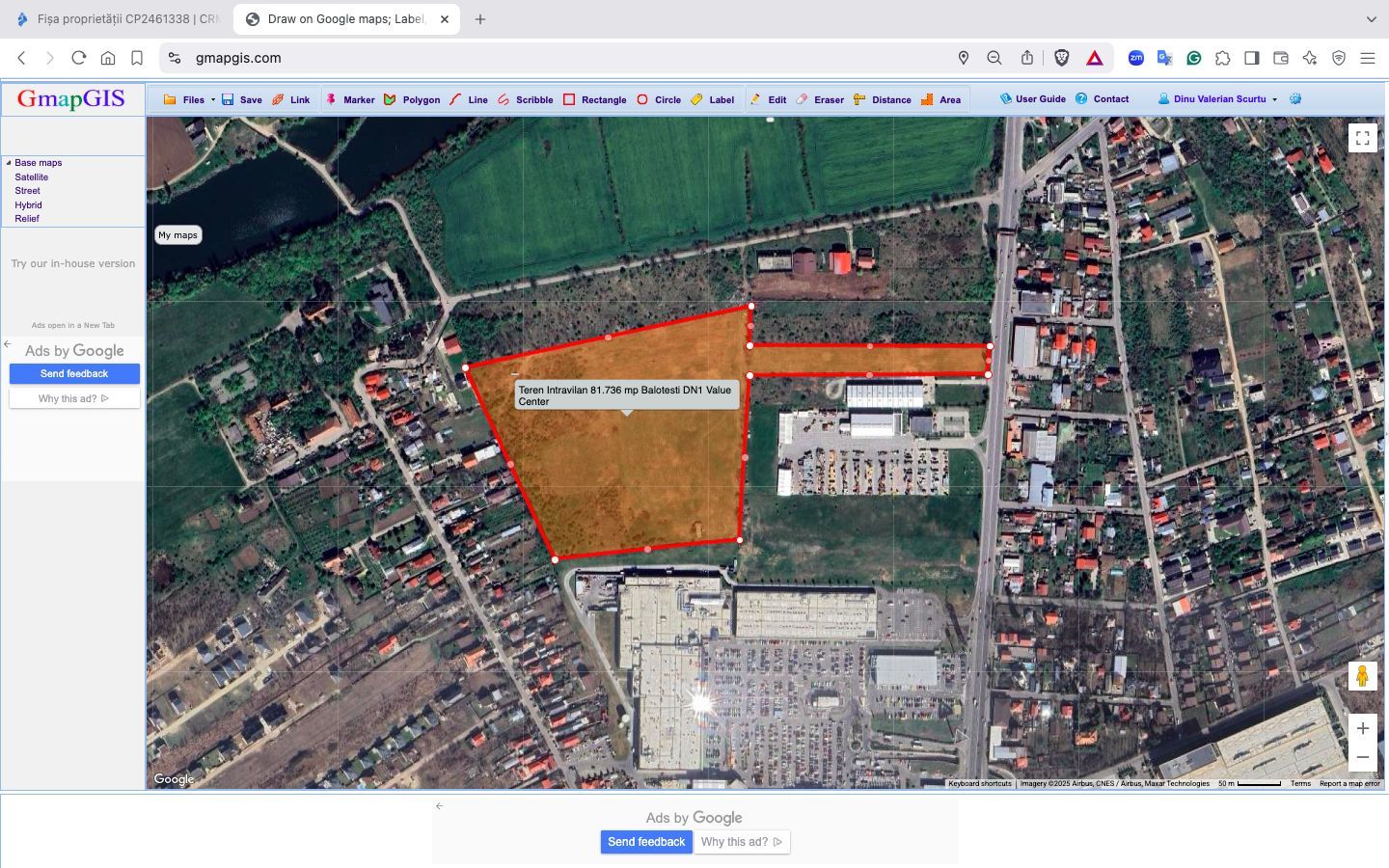This screenshot has height=868, width=1389.
Task: Select the Marker tool
Action: click(358, 99)
